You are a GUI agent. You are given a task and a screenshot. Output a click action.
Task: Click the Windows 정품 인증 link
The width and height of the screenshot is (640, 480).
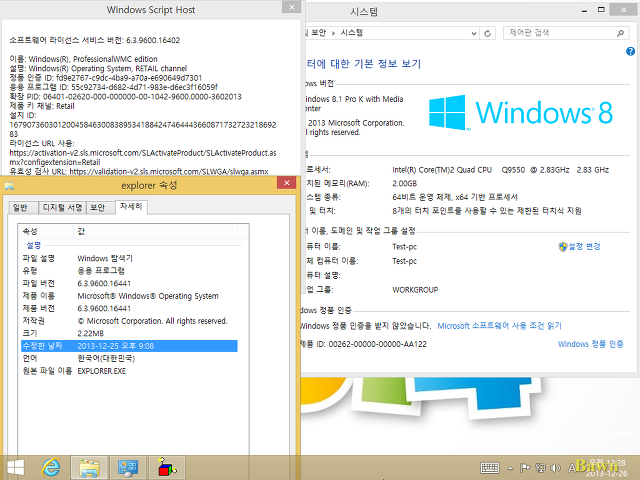[x=591, y=344]
